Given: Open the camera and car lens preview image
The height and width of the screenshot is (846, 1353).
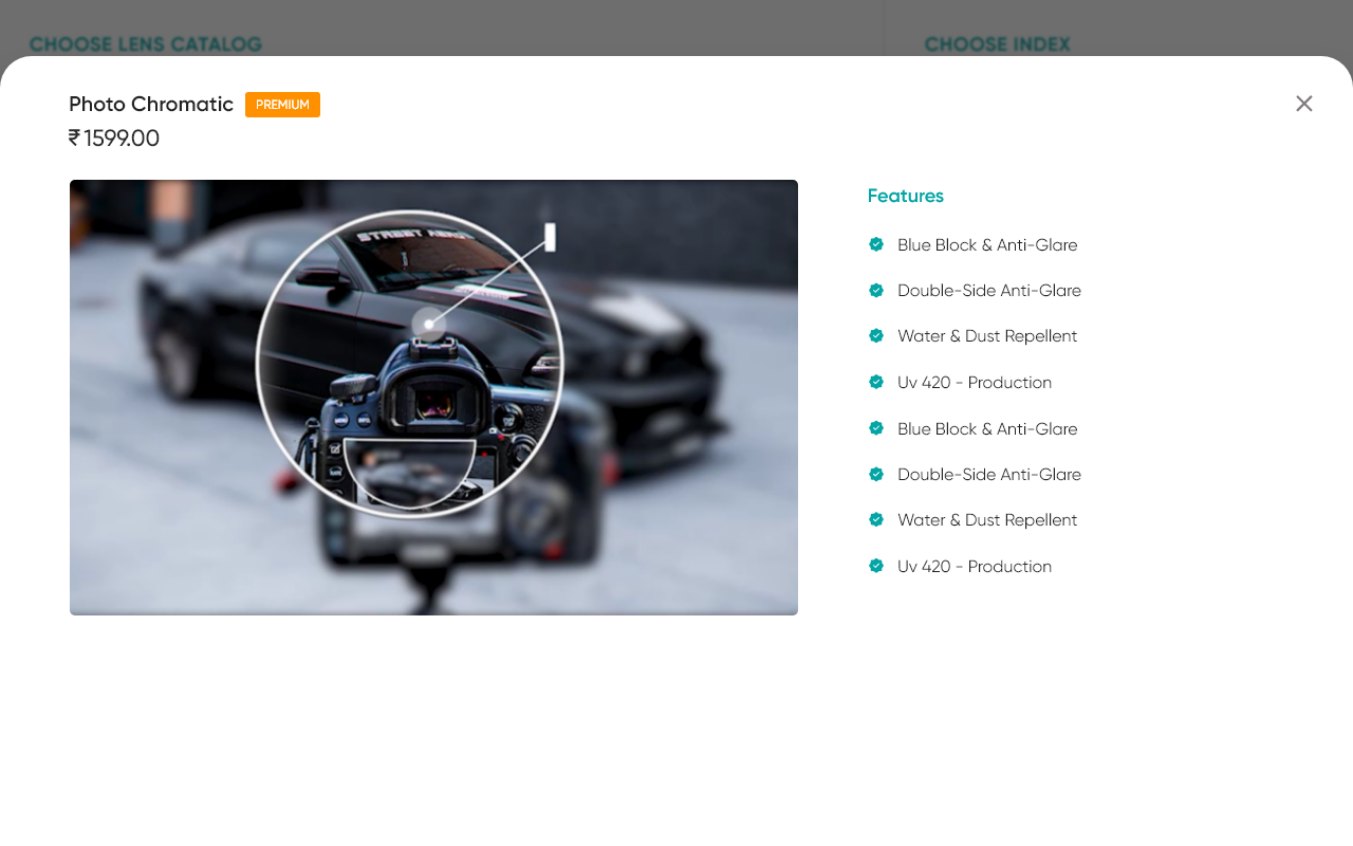Looking at the screenshot, I should 434,397.
